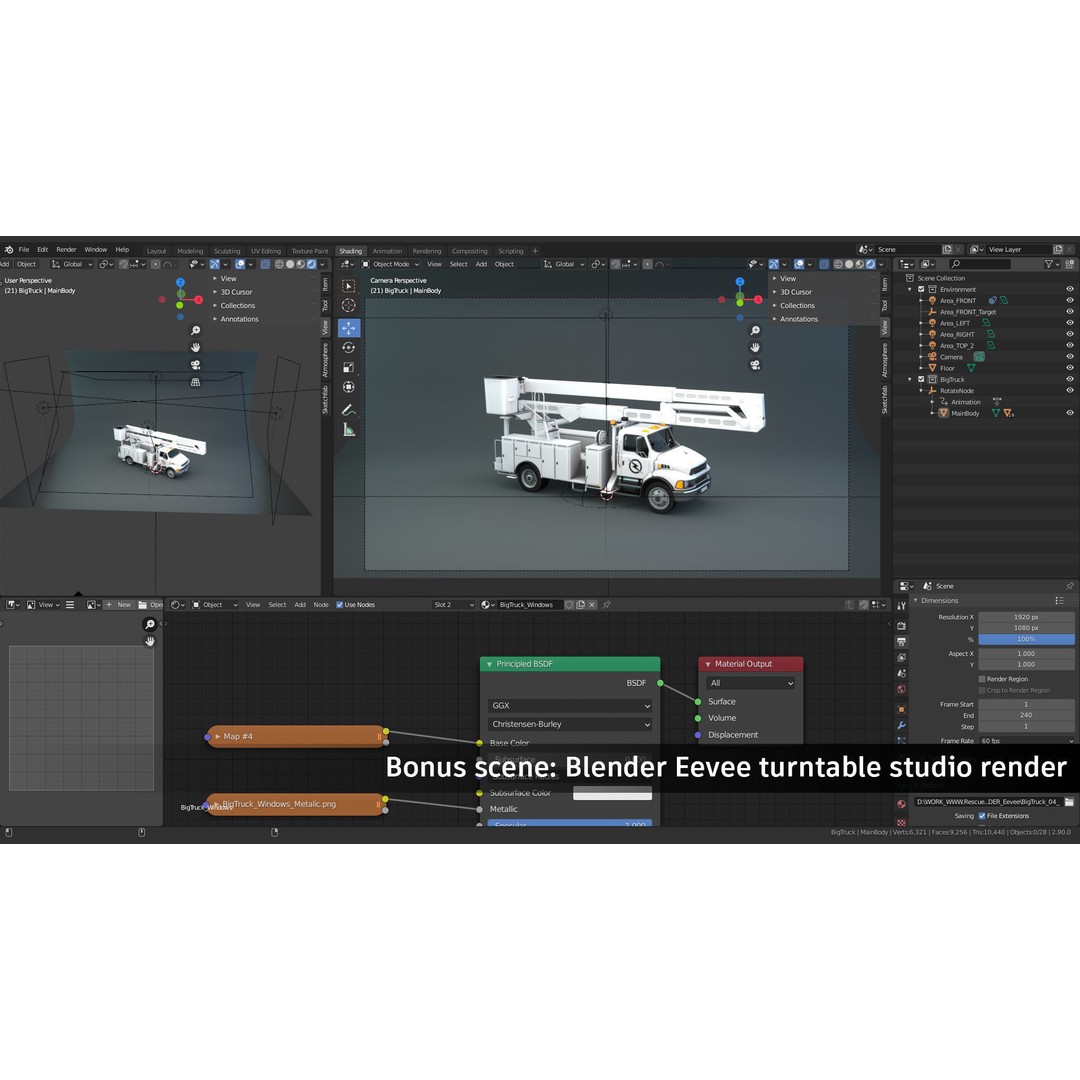Open the Object Mode dropdown

(x=391, y=264)
